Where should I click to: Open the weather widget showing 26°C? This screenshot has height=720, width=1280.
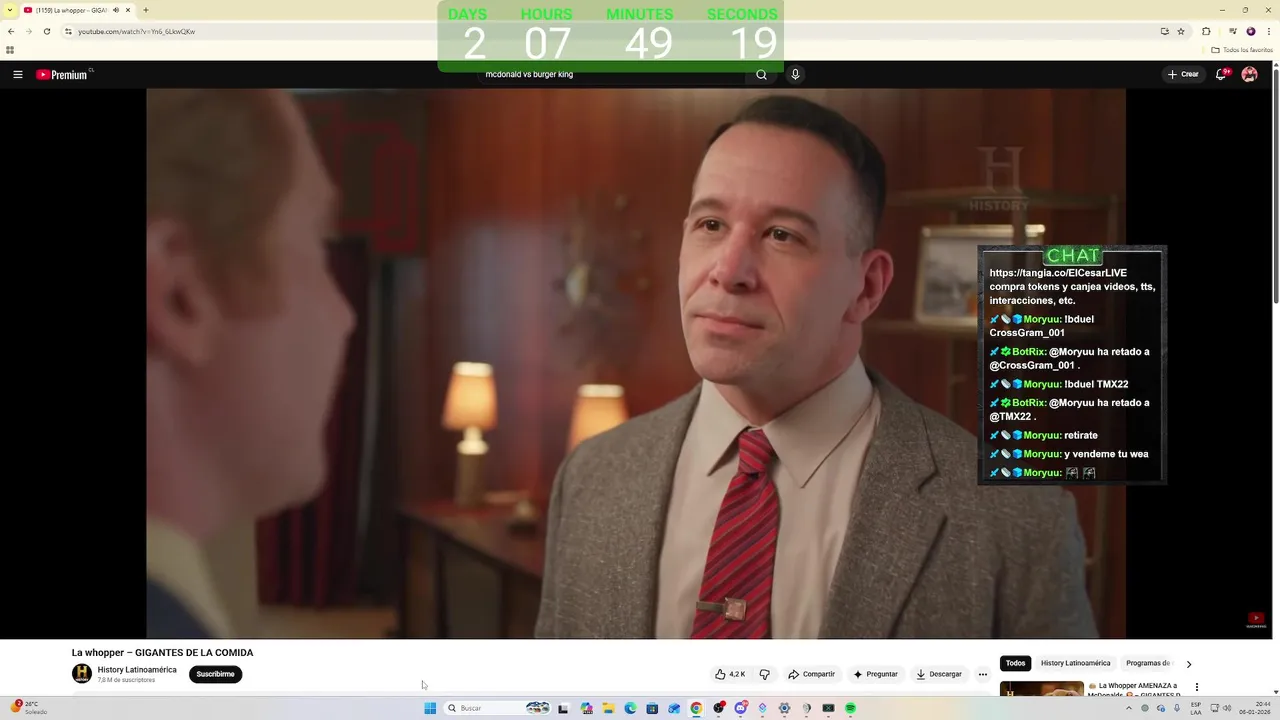click(x=29, y=708)
